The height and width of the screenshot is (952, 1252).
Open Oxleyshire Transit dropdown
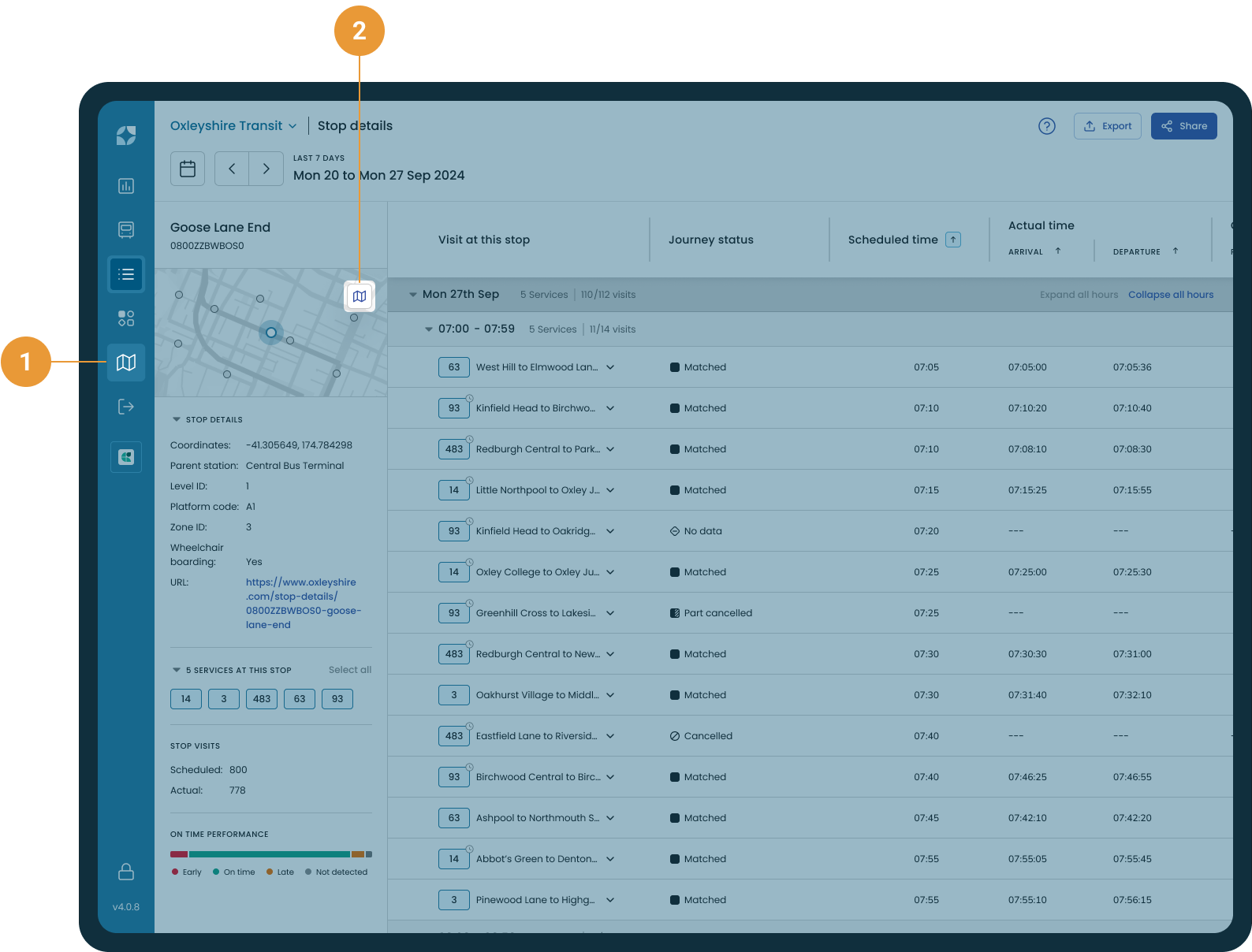pyautogui.click(x=233, y=126)
